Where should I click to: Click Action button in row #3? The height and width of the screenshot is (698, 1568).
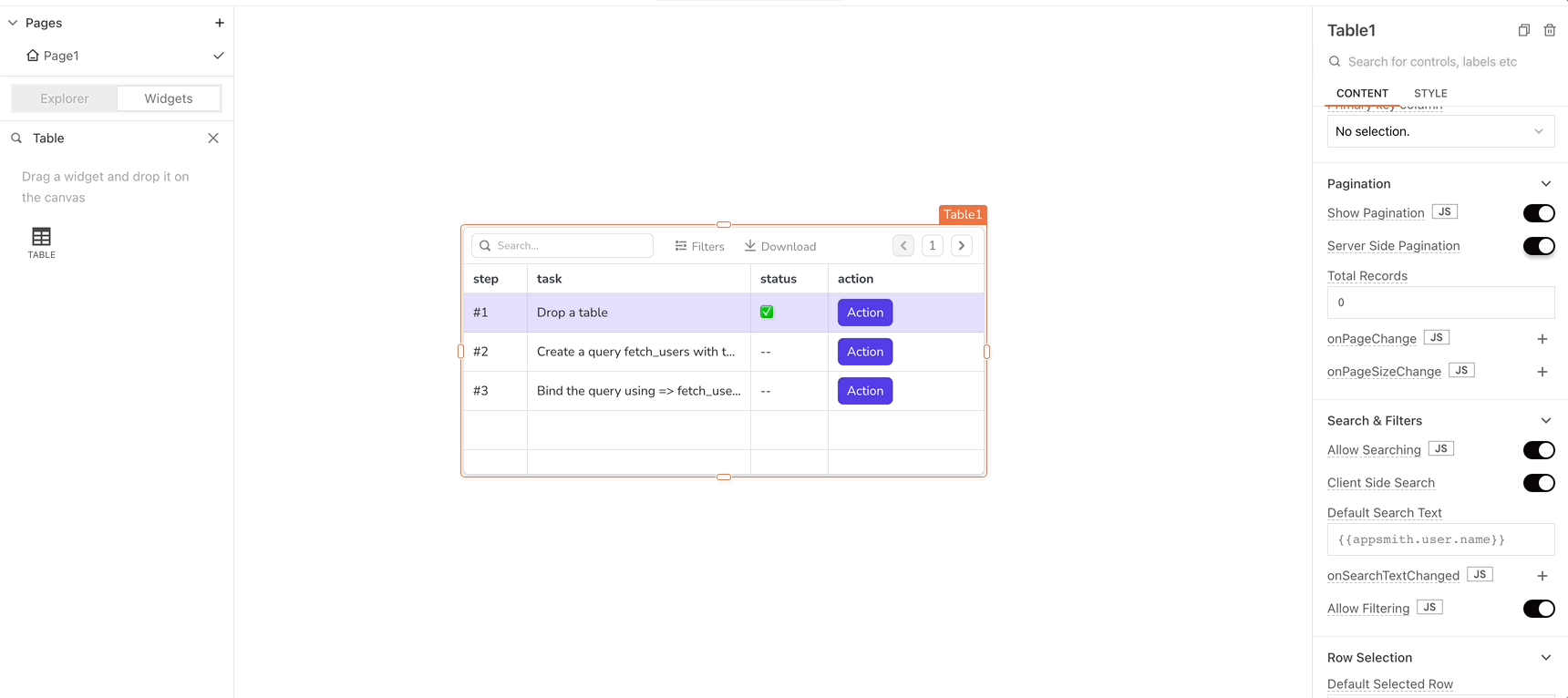click(865, 391)
